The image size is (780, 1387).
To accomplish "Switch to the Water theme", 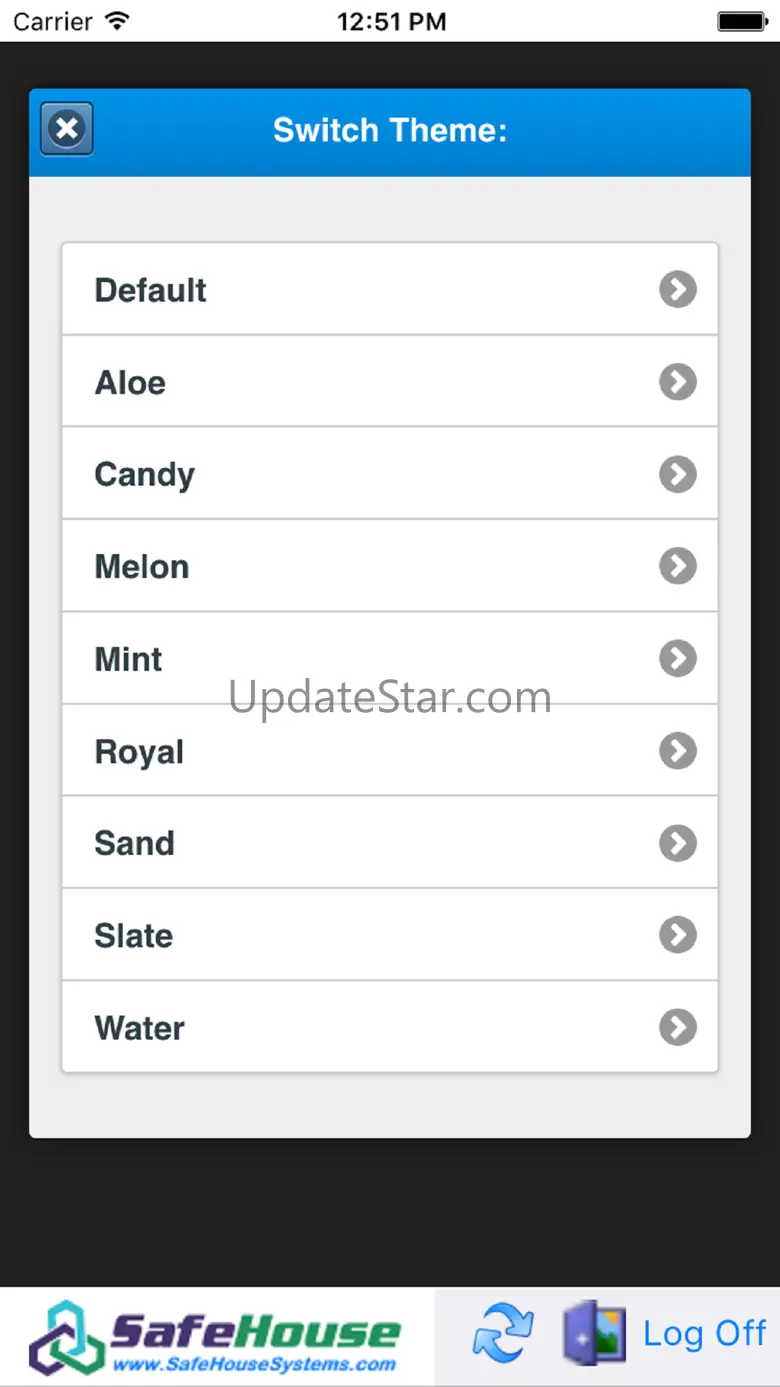I will coord(140,1028).
